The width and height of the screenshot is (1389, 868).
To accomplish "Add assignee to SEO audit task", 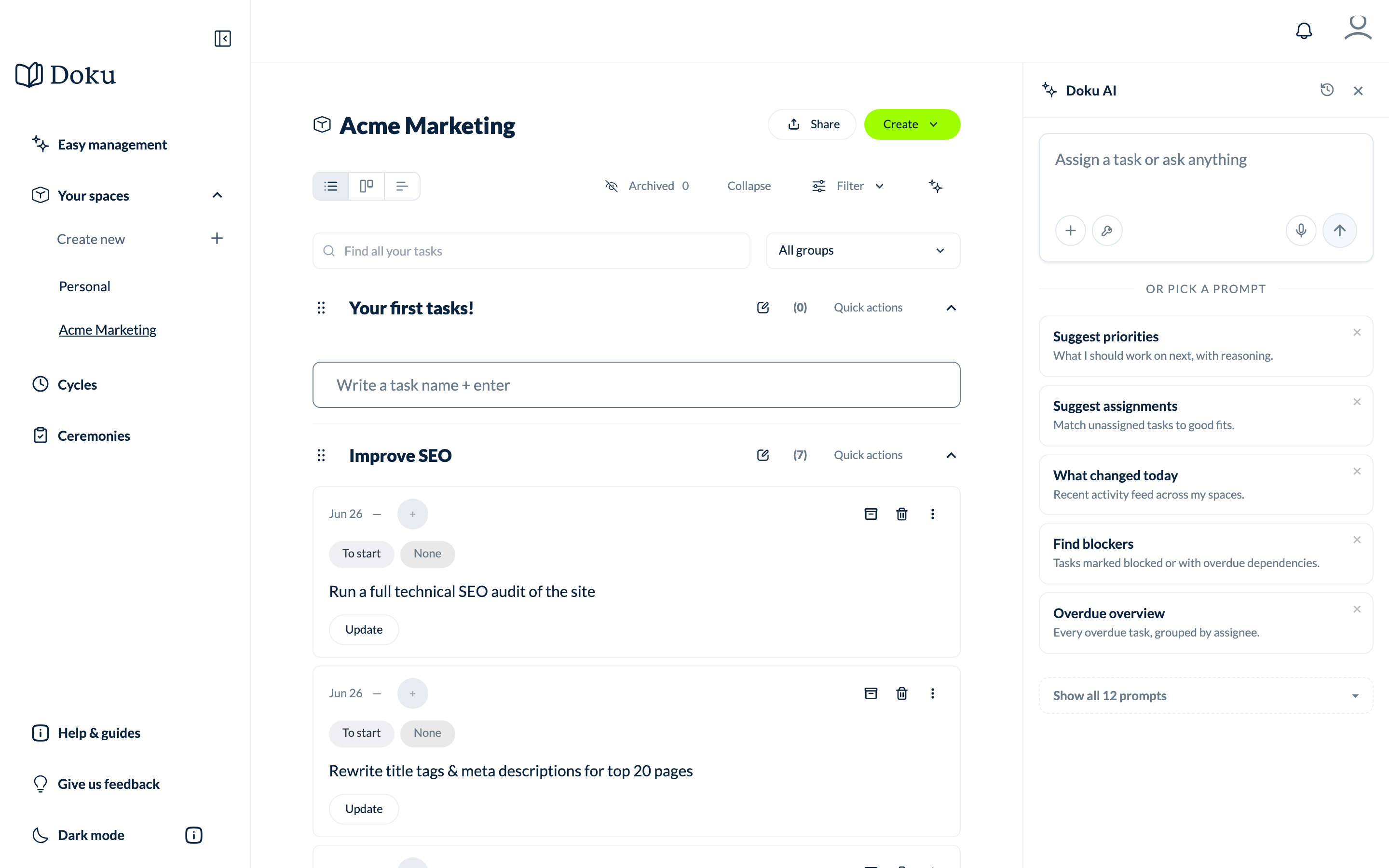I will click(413, 514).
